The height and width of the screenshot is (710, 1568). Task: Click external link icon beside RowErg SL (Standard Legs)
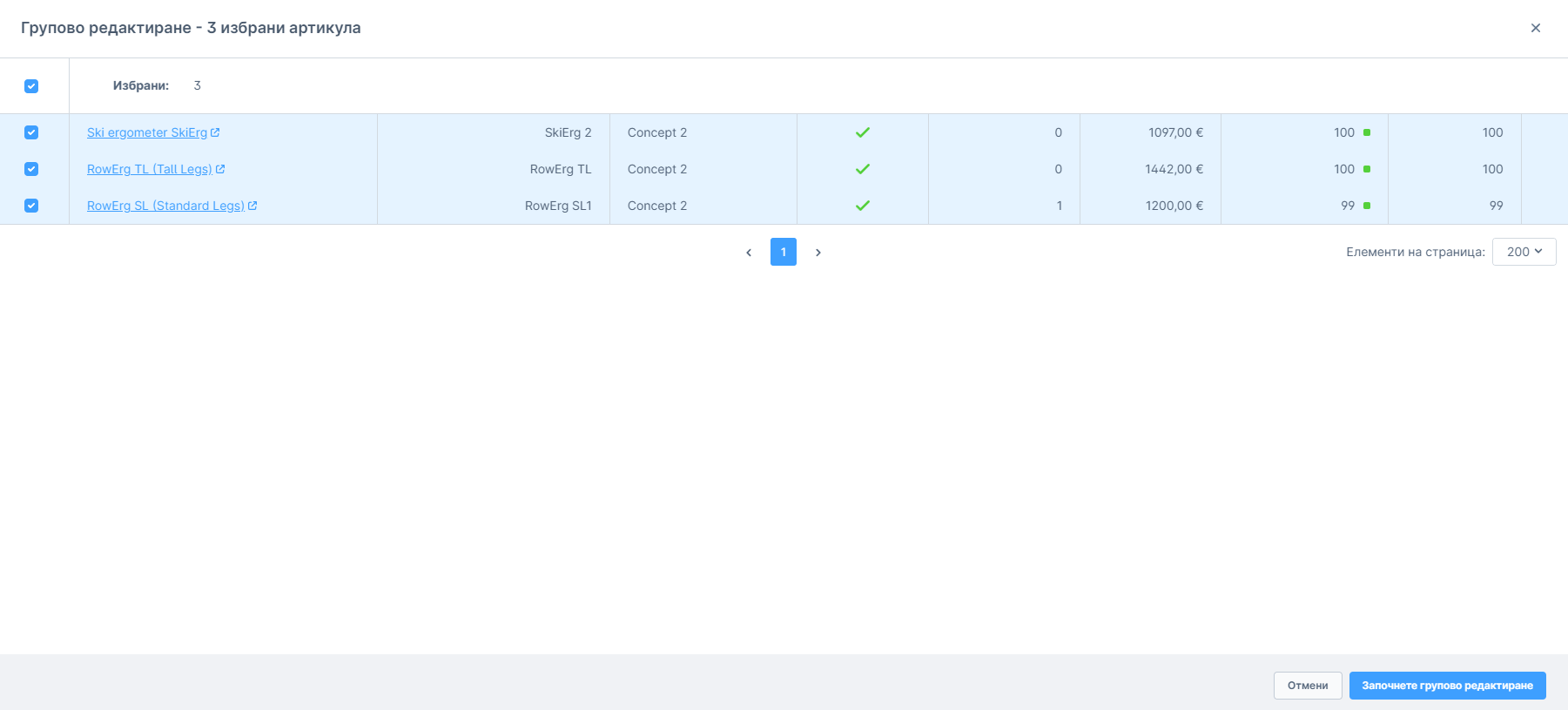[252, 206]
